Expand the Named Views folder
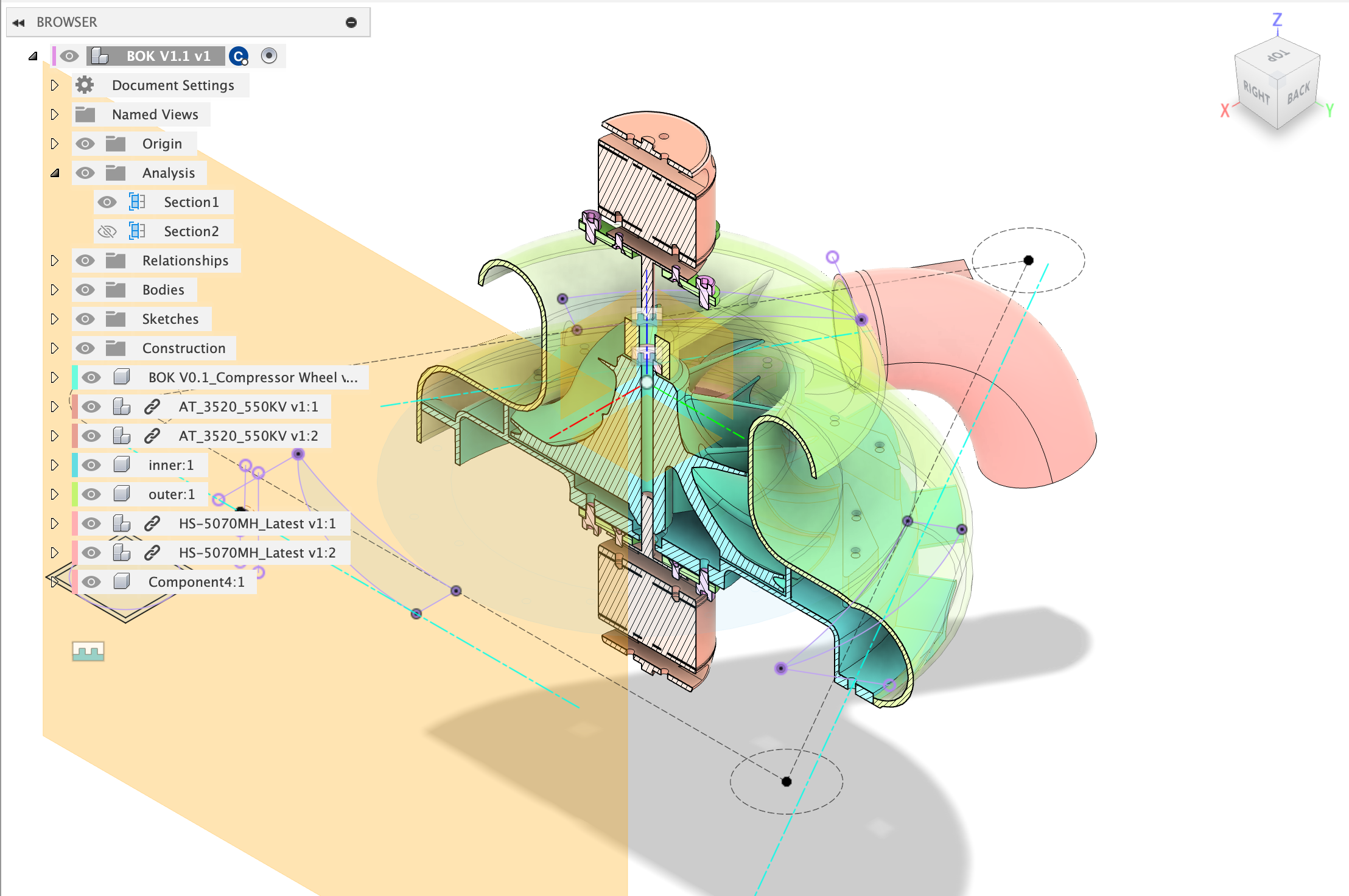 tap(55, 114)
